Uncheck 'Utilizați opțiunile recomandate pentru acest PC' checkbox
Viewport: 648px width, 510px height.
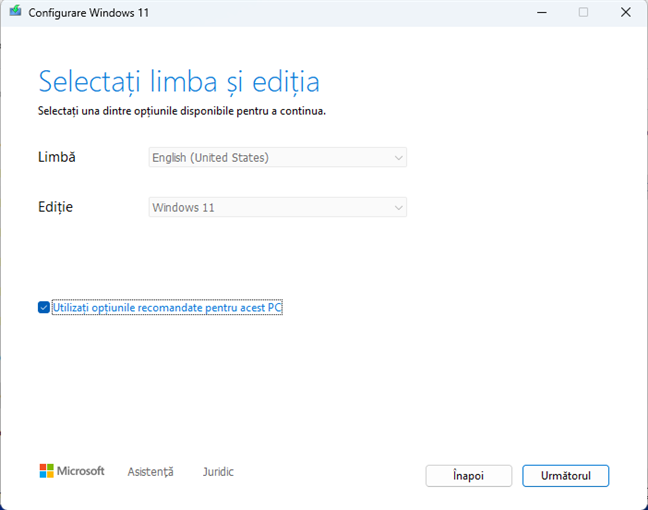[44, 307]
